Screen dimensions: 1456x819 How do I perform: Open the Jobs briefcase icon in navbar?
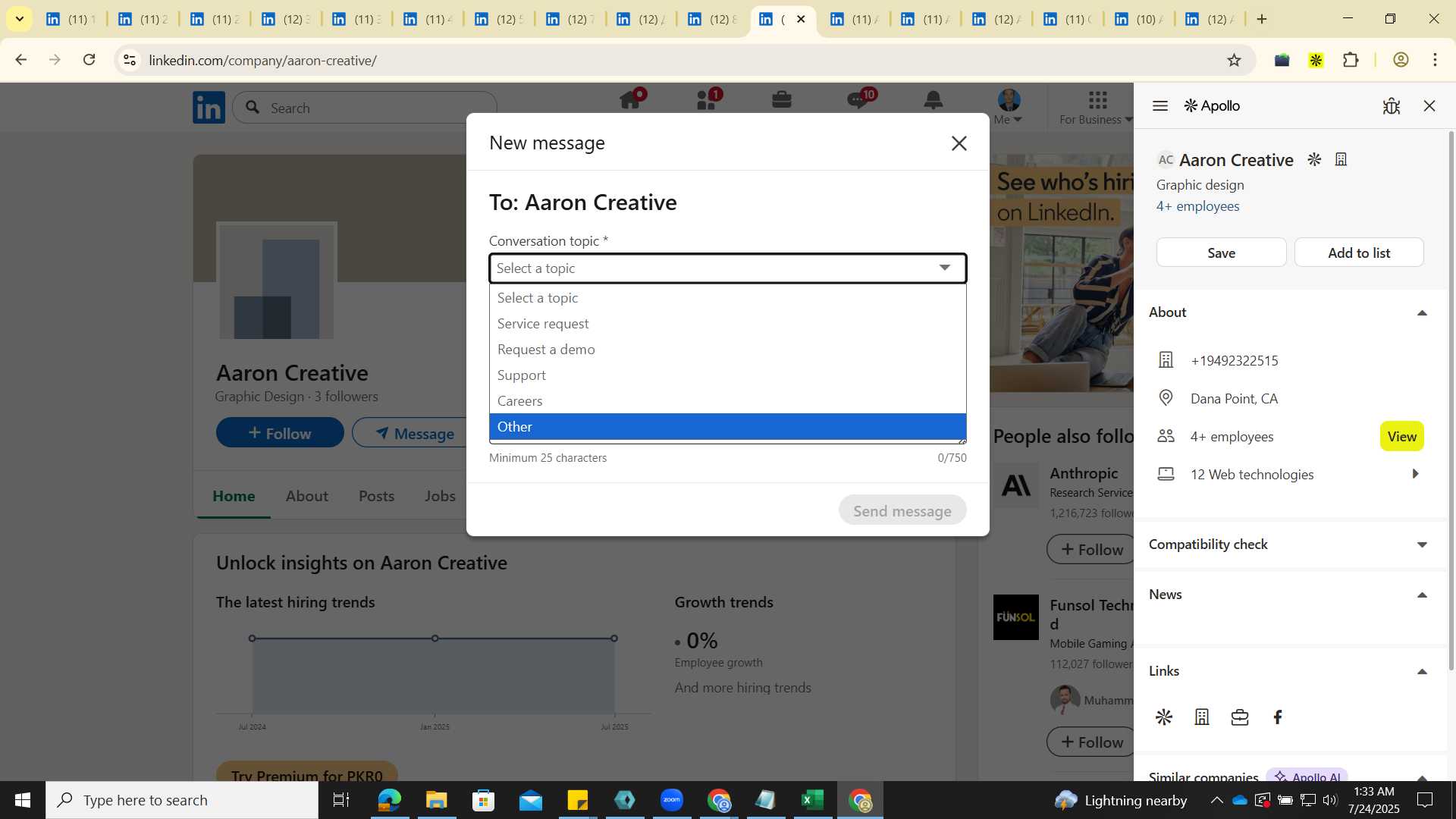[x=782, y=100]
